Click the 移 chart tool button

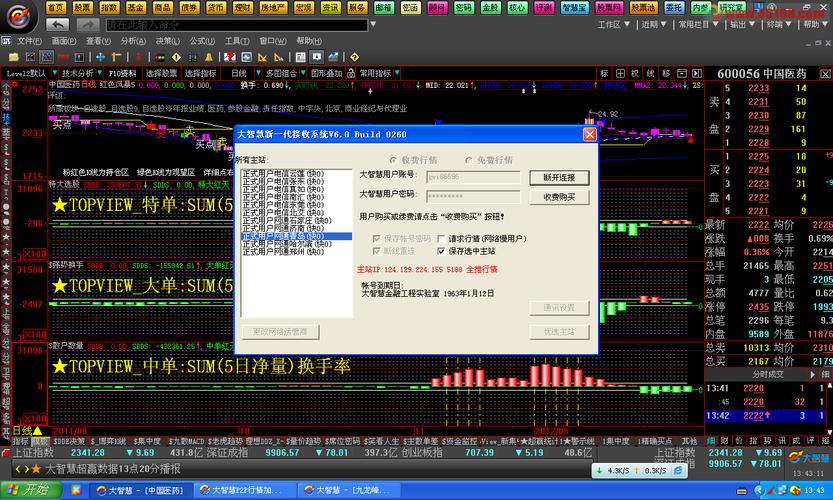point(666,73)
